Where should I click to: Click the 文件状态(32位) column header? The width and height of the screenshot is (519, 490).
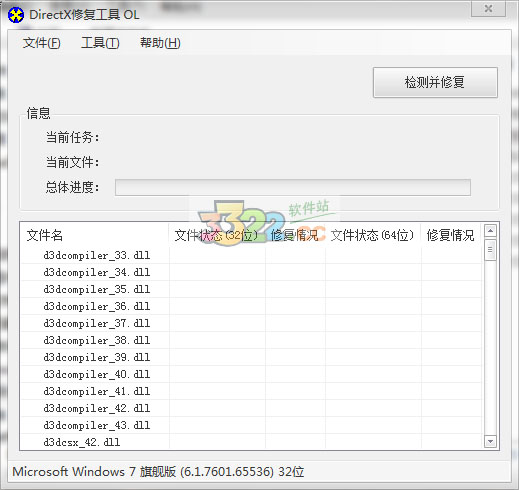(x=217, y=235)
